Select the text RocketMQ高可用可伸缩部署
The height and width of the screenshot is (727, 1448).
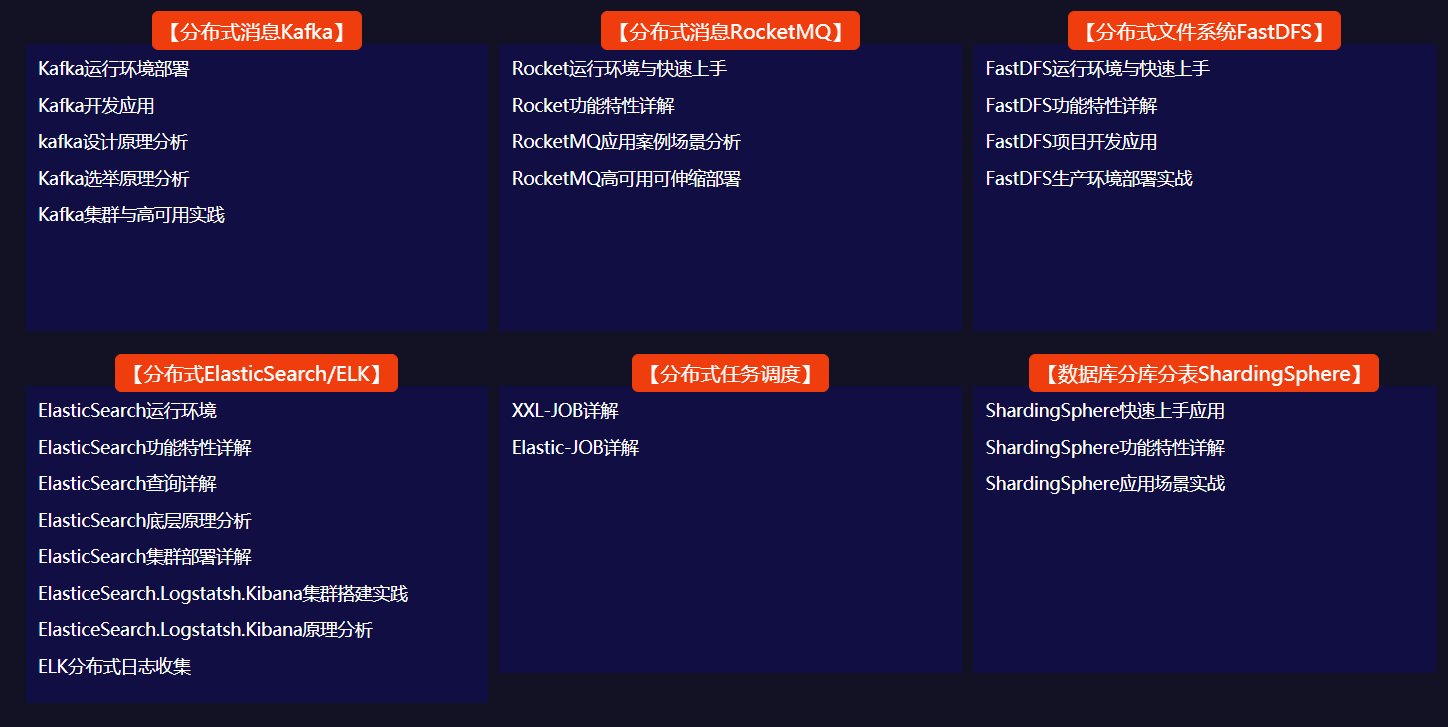point(626,179)
